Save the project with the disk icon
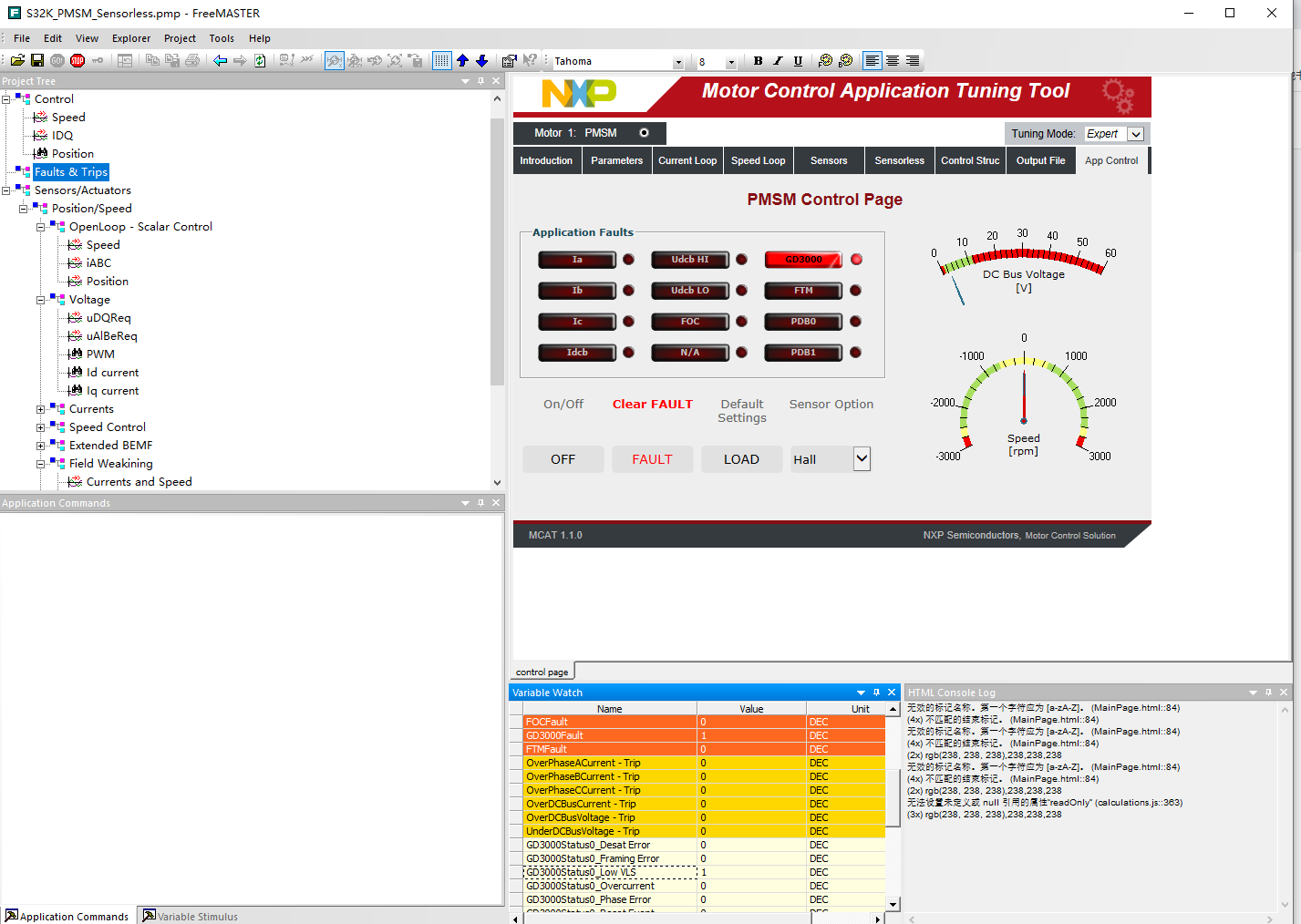This screenshot has height=924, width=1301. [36, 60]
